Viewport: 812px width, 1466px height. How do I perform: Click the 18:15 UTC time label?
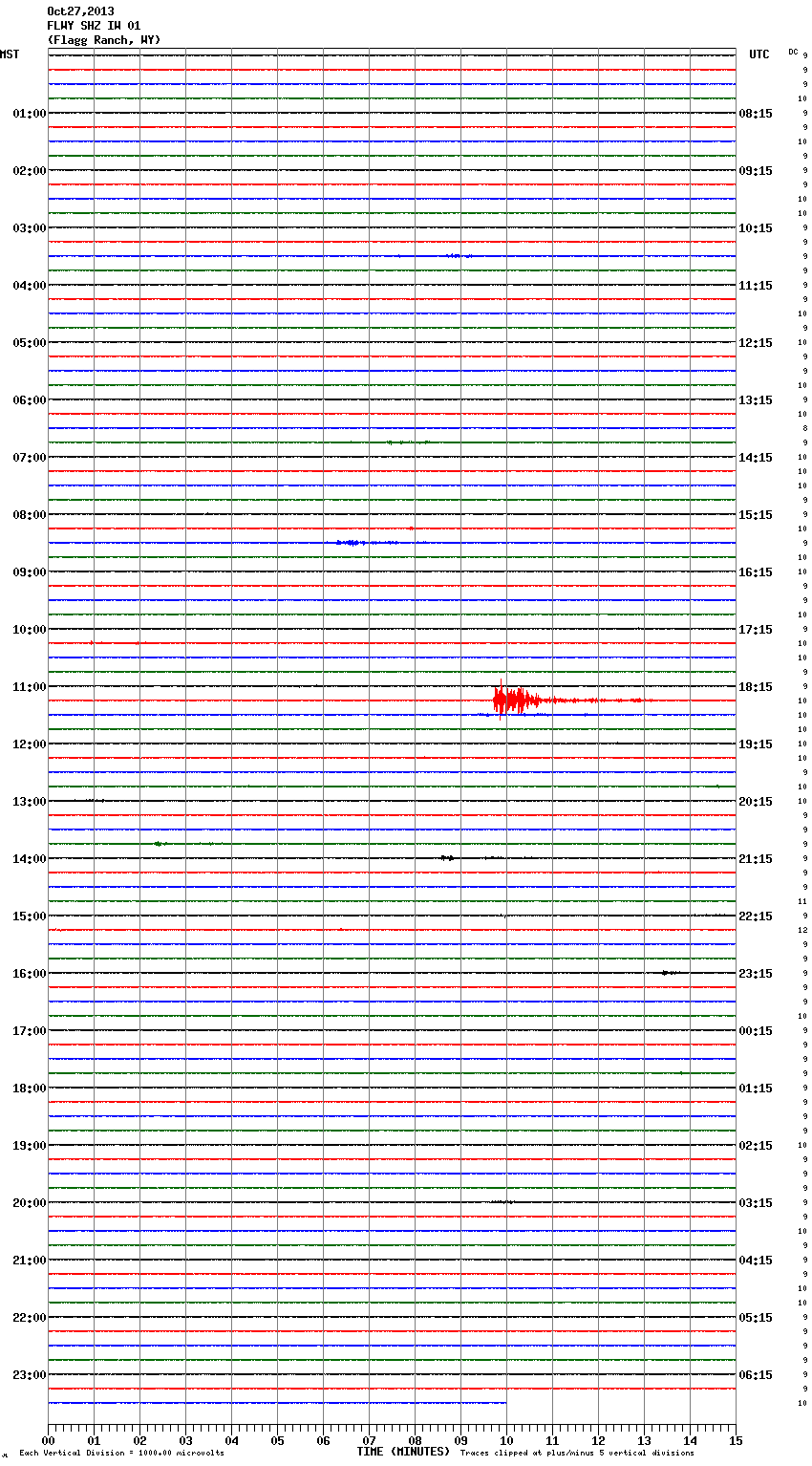756,687
